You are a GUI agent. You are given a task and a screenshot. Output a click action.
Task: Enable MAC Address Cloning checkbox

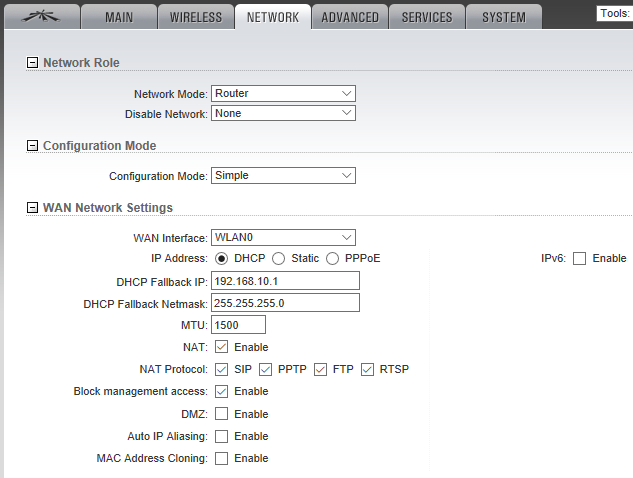coord(221,458)
